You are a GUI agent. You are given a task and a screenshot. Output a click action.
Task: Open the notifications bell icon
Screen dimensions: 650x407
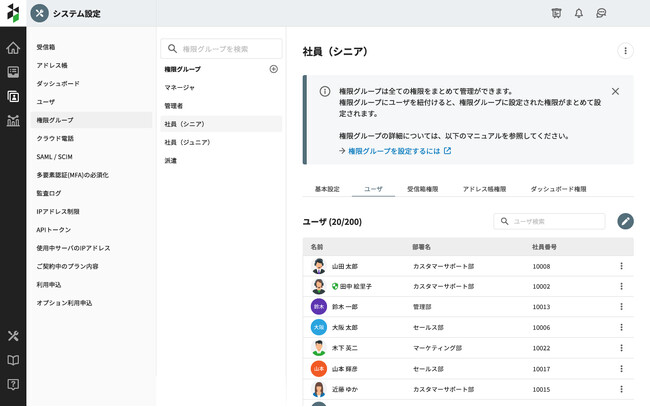tap(578, 13)
